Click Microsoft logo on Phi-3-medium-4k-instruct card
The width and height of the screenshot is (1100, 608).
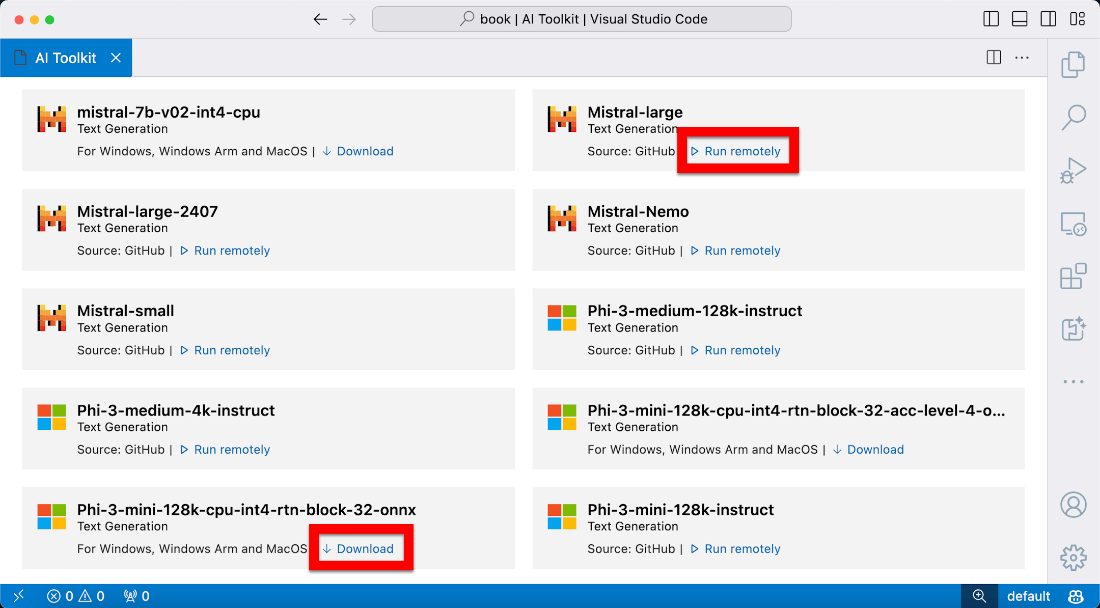coord(51,417)
